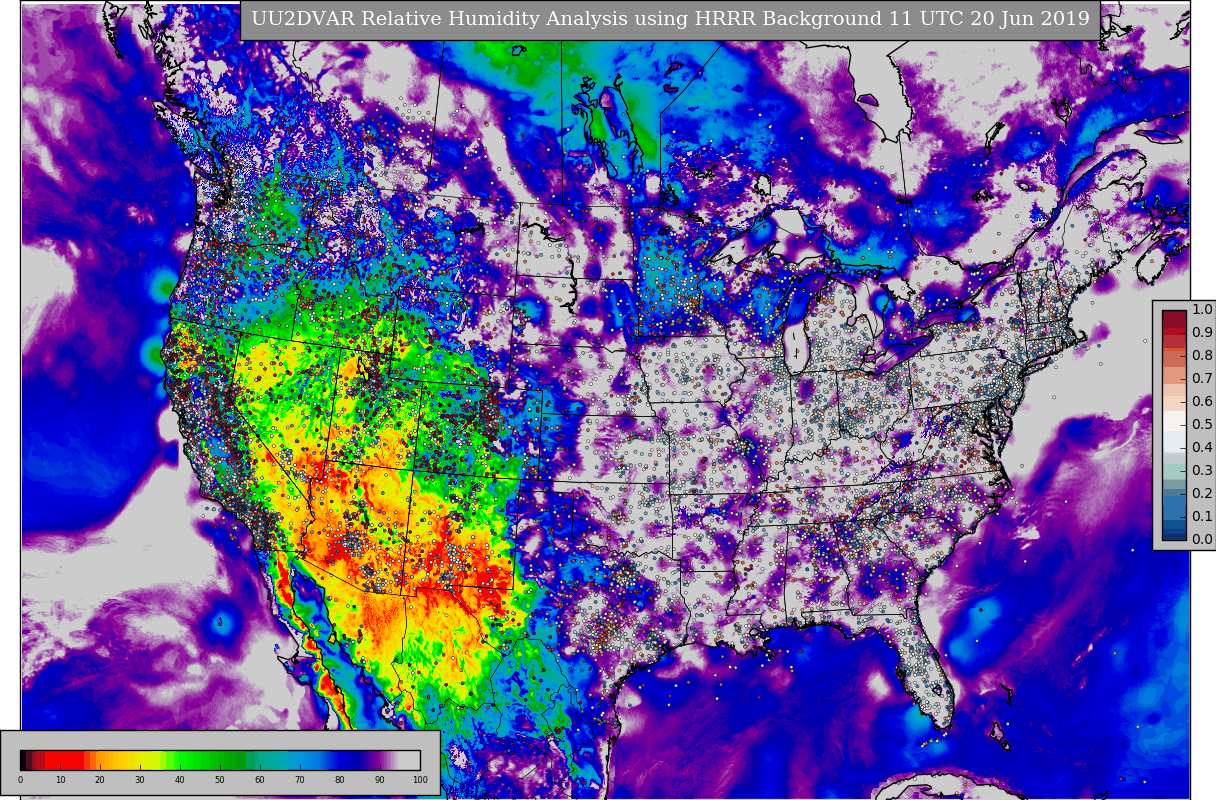Click the 90 tick label on humidity colorbar
The height and width of the screenshot is (800, 1216).
tap(380, 780)
